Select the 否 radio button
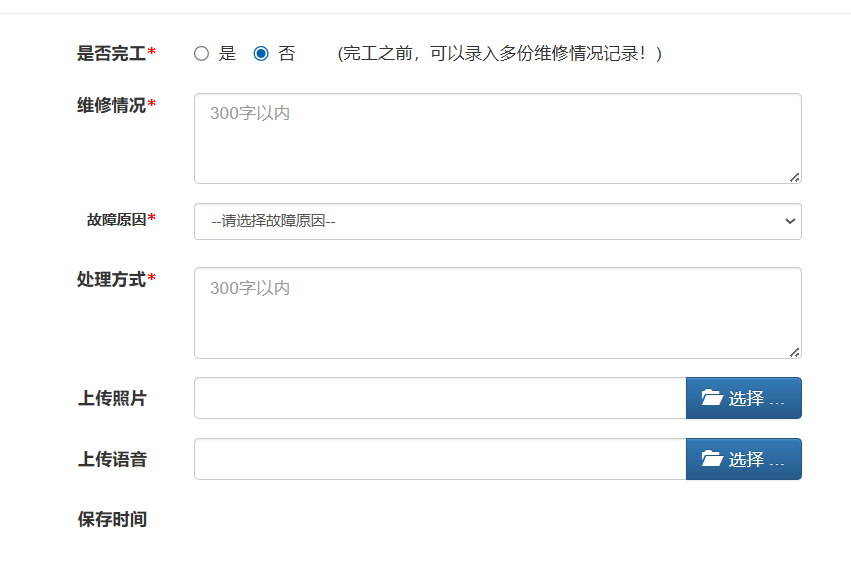The width and height of the screenshot is (851, 566). point(261,54)
